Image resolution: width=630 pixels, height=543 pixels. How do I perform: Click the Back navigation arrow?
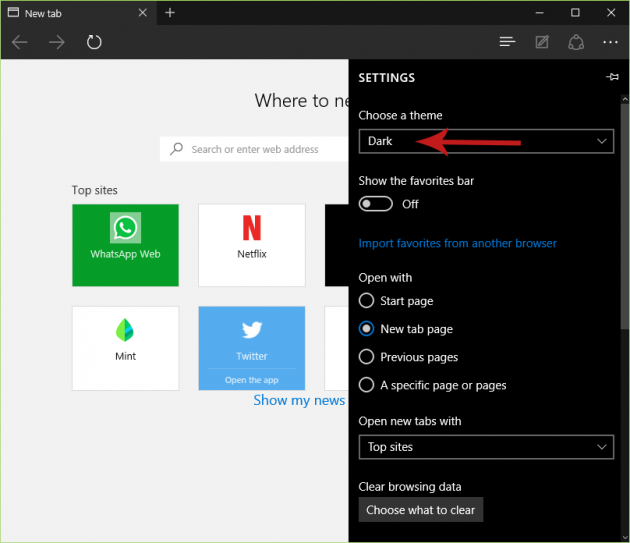(20, 42)
